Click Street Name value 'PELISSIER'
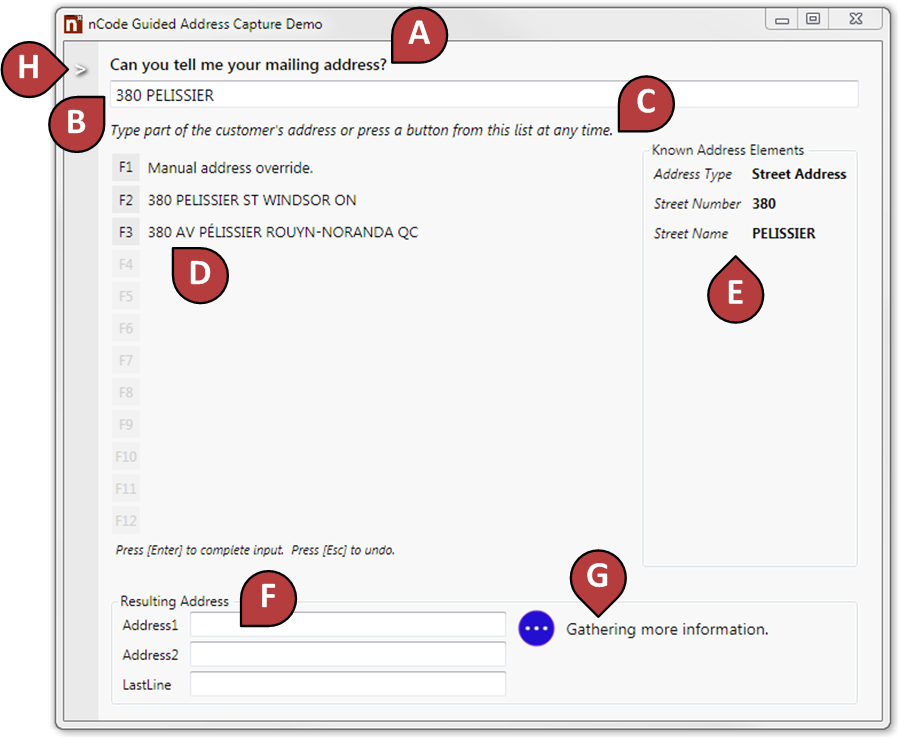The image size is (900, 739). coord(783,234)
